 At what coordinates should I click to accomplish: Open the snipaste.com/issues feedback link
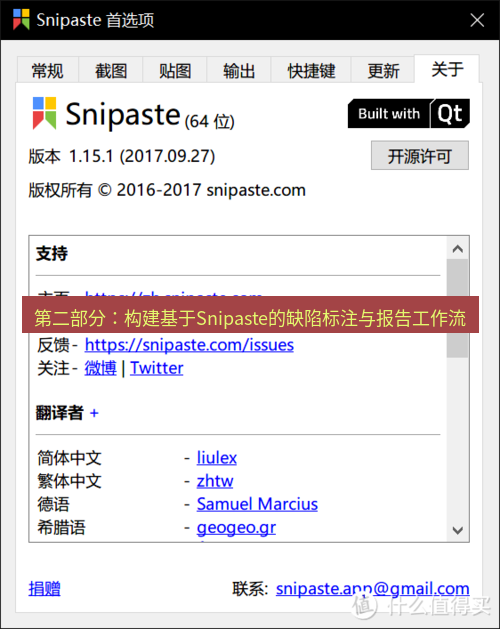pos(189,345)
